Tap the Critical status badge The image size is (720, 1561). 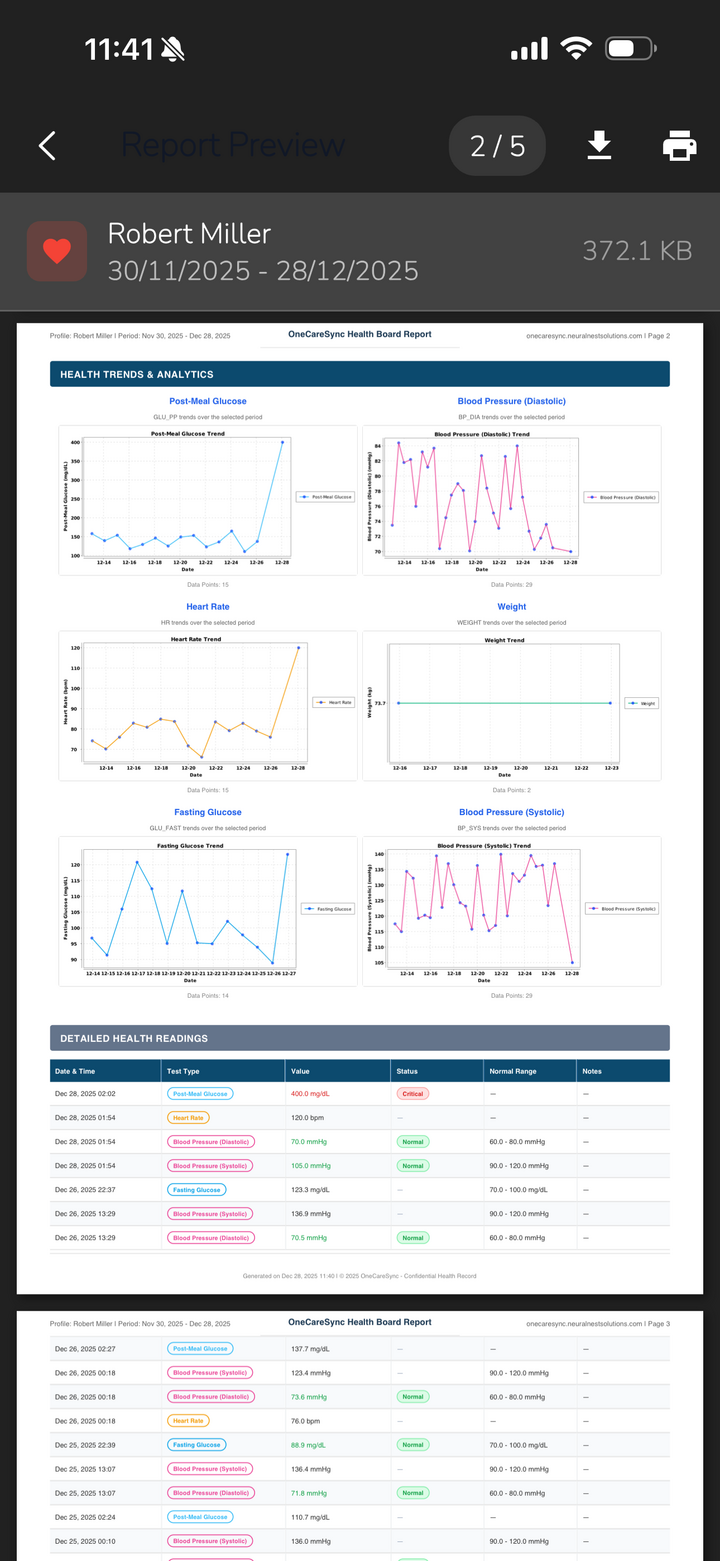point(413,1094)
